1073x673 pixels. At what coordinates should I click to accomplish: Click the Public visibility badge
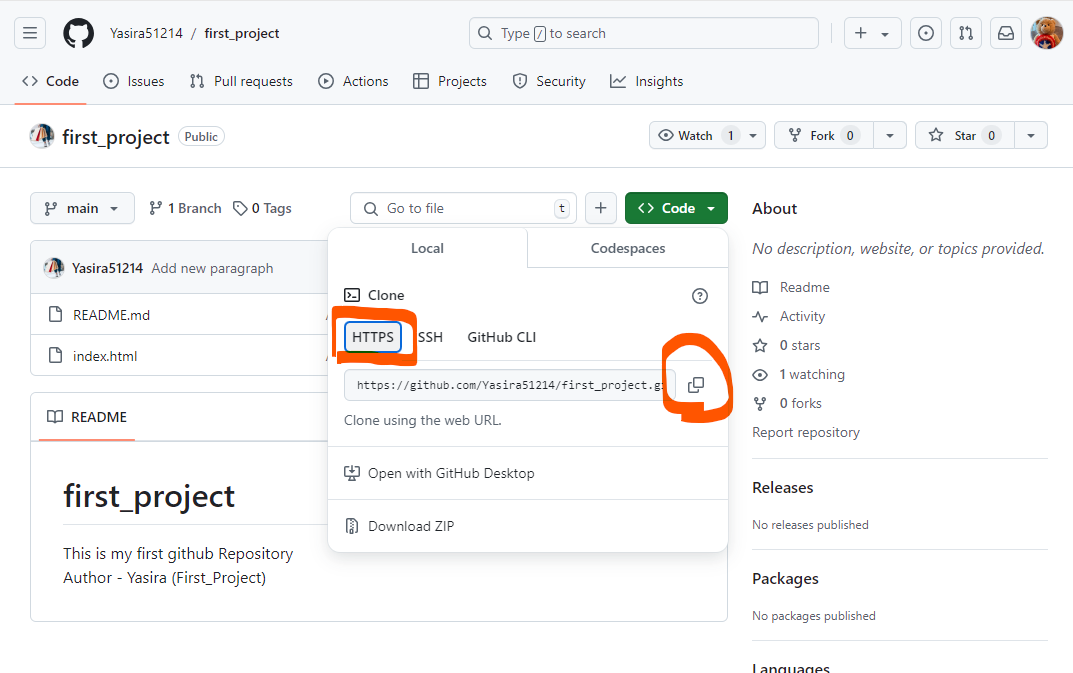click(201, 136)
